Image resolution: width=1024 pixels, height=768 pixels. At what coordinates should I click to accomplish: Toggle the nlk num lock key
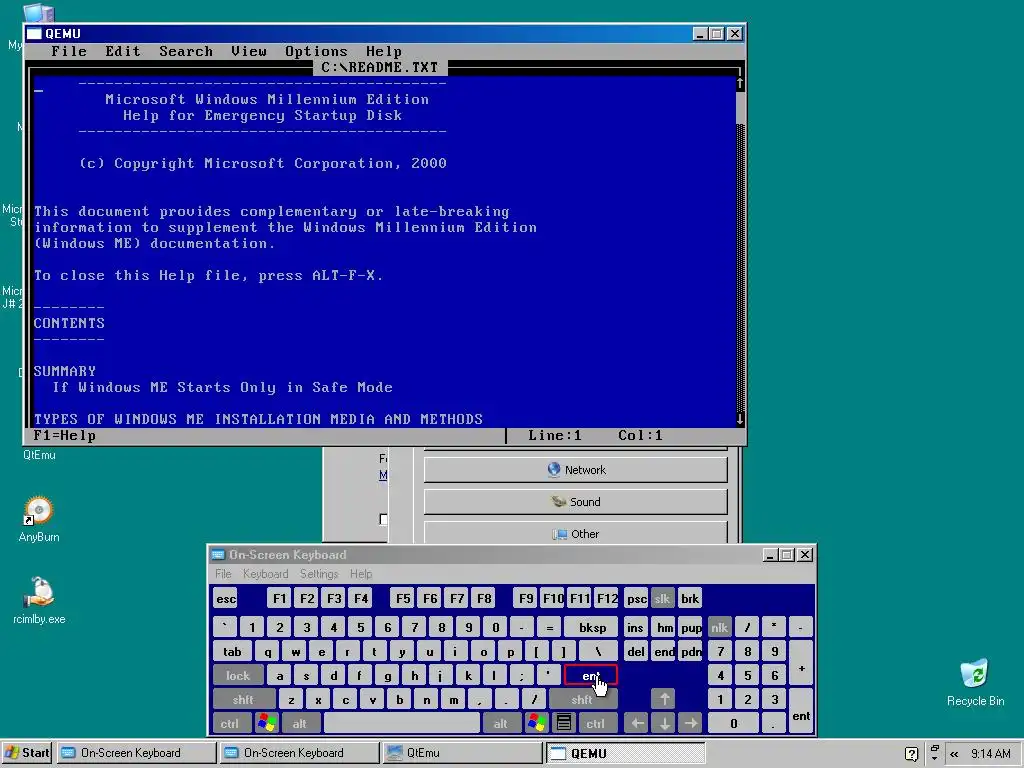[x=720, y=628]
